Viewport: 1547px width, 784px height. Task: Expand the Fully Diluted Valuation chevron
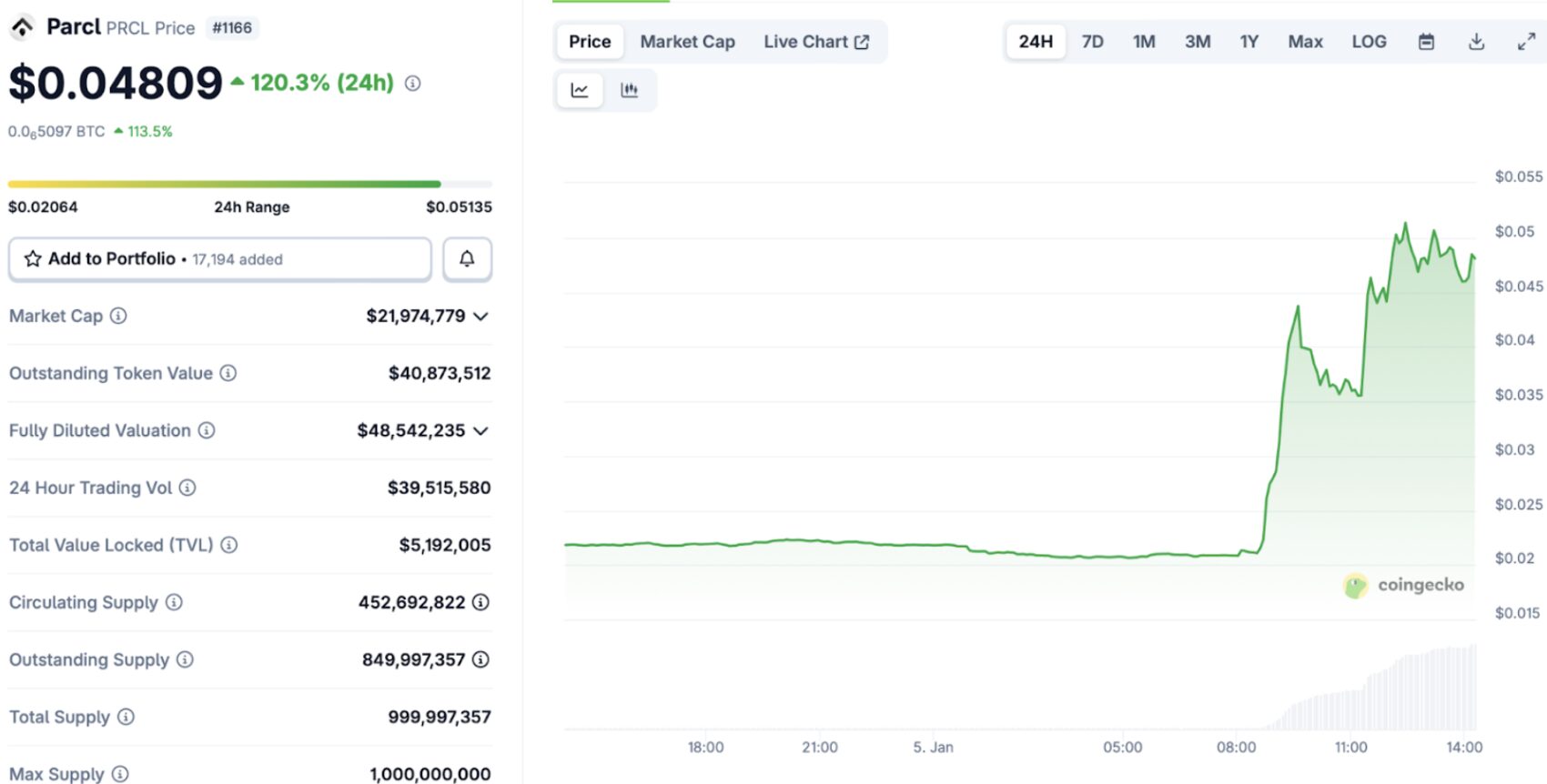481,431
